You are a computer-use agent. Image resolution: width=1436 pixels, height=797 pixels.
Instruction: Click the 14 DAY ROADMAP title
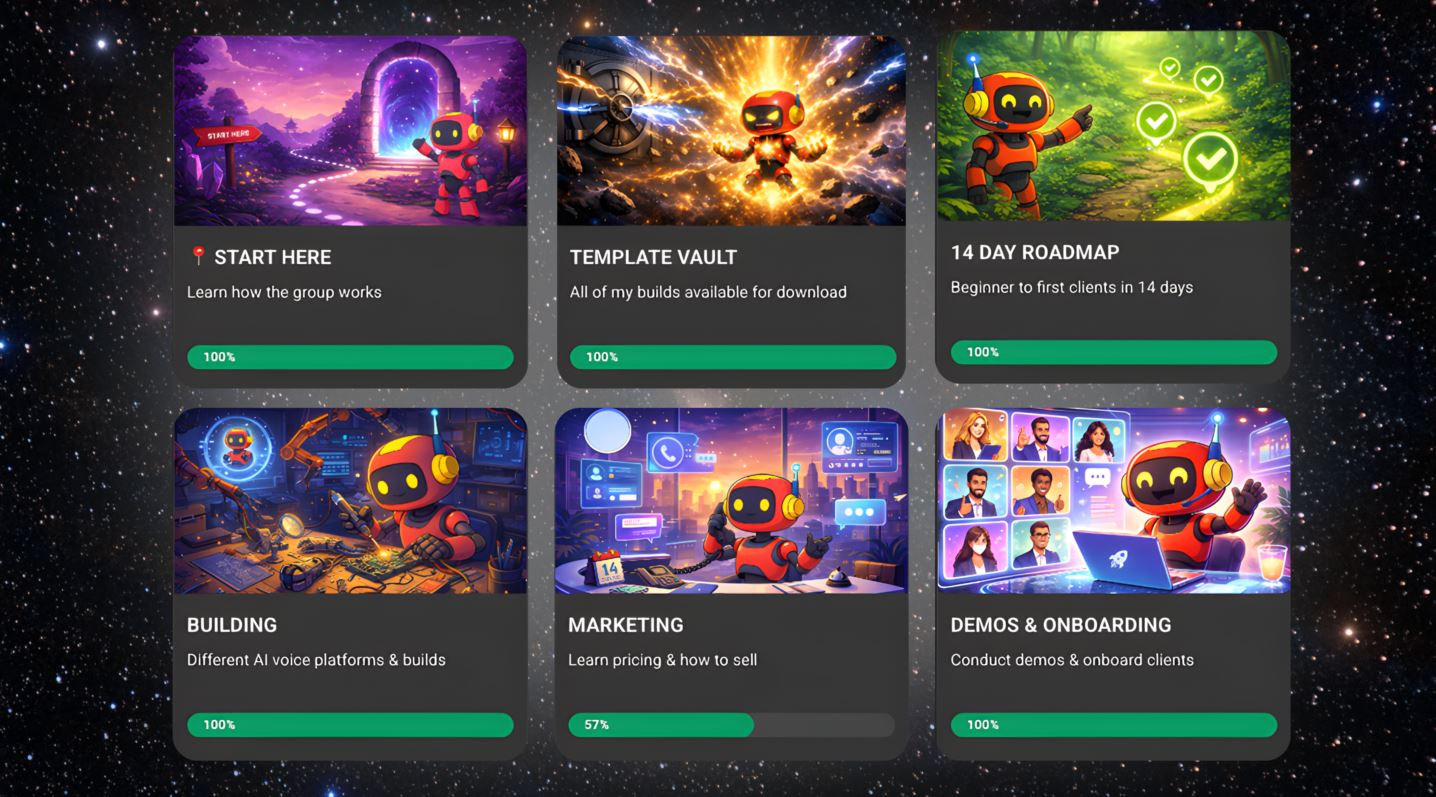tap(1035, 252)
